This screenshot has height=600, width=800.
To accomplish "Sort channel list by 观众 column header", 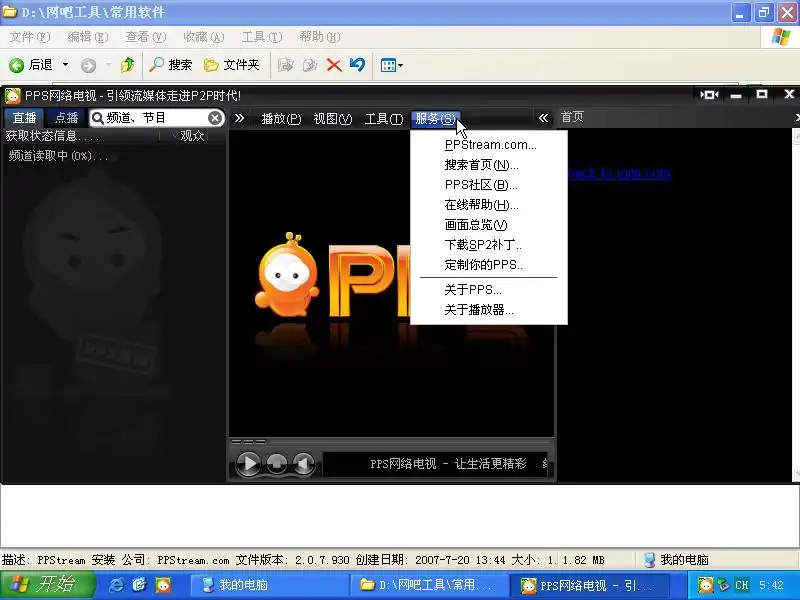I will click(192, 136).
